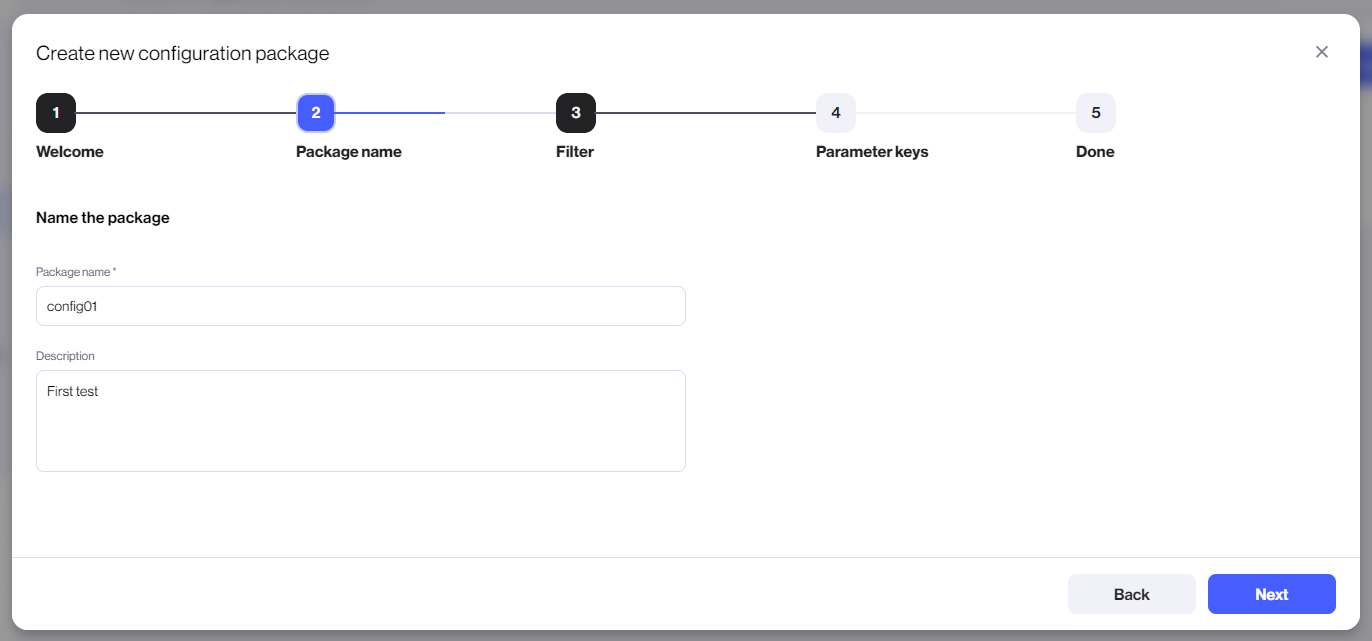Click the Description text area
This screenshot has height=641, width=1372.
click(x=360, y=420)
